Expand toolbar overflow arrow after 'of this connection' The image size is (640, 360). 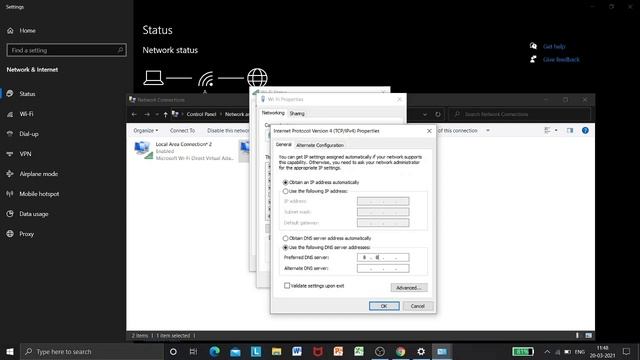[x=488, y=131]
